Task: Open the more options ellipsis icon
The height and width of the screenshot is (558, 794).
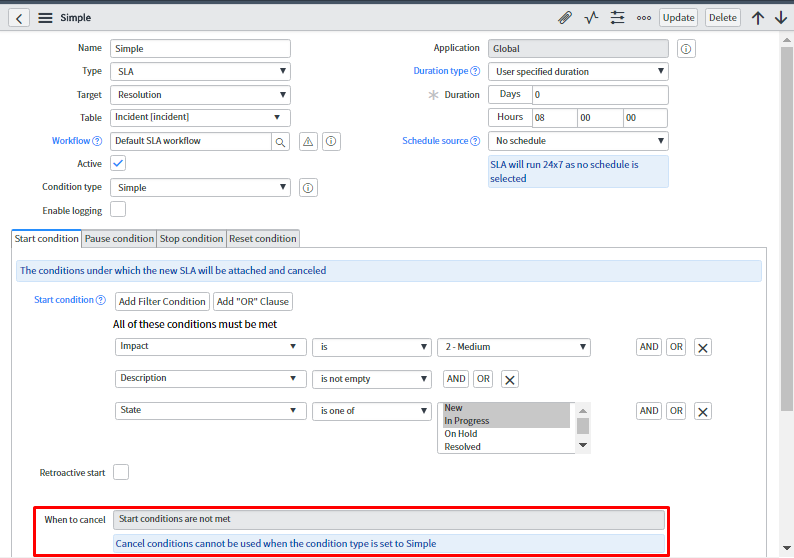Action: click(644, 18)
